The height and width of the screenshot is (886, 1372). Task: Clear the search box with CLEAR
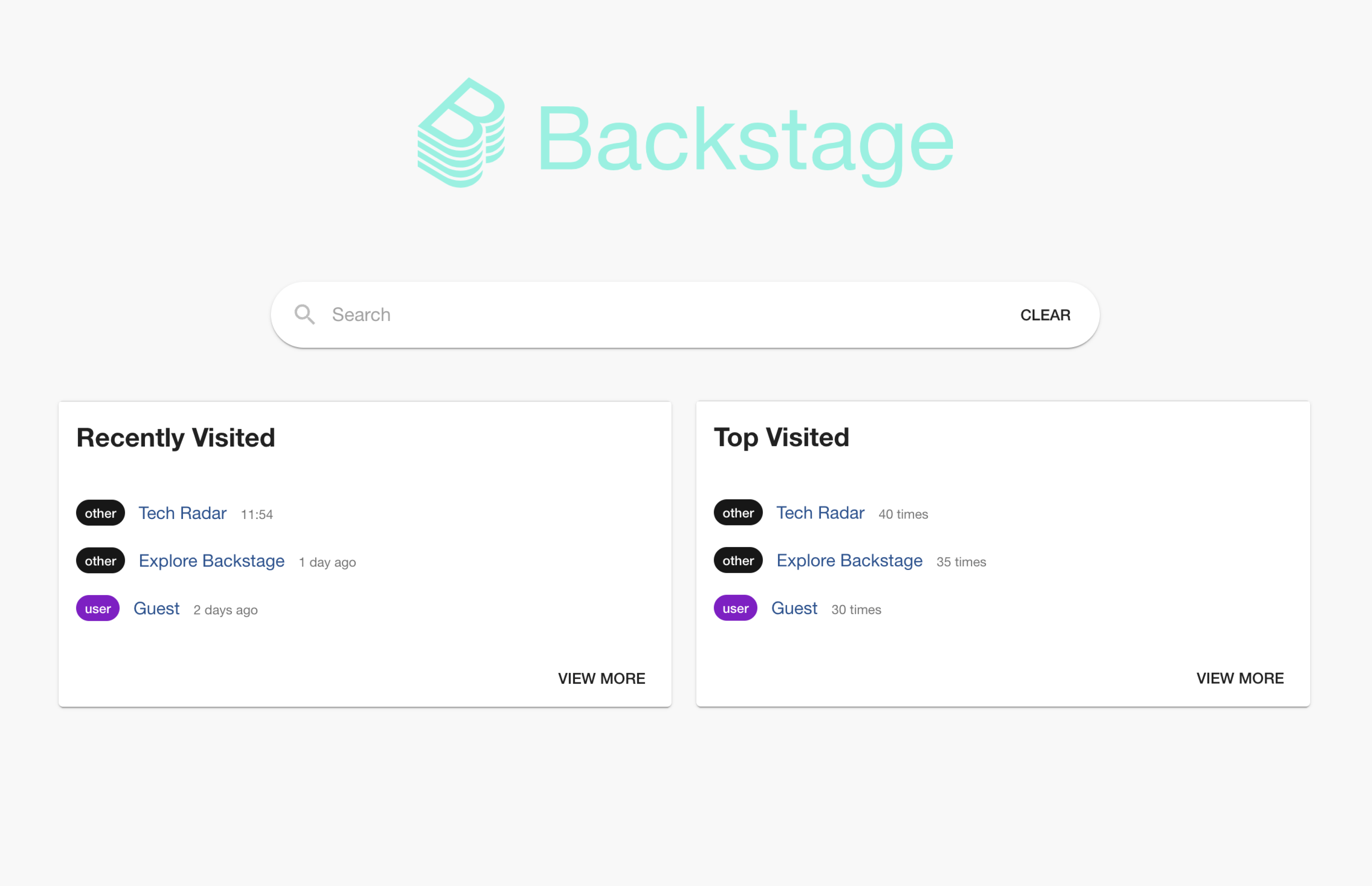tap(1045, 315)
